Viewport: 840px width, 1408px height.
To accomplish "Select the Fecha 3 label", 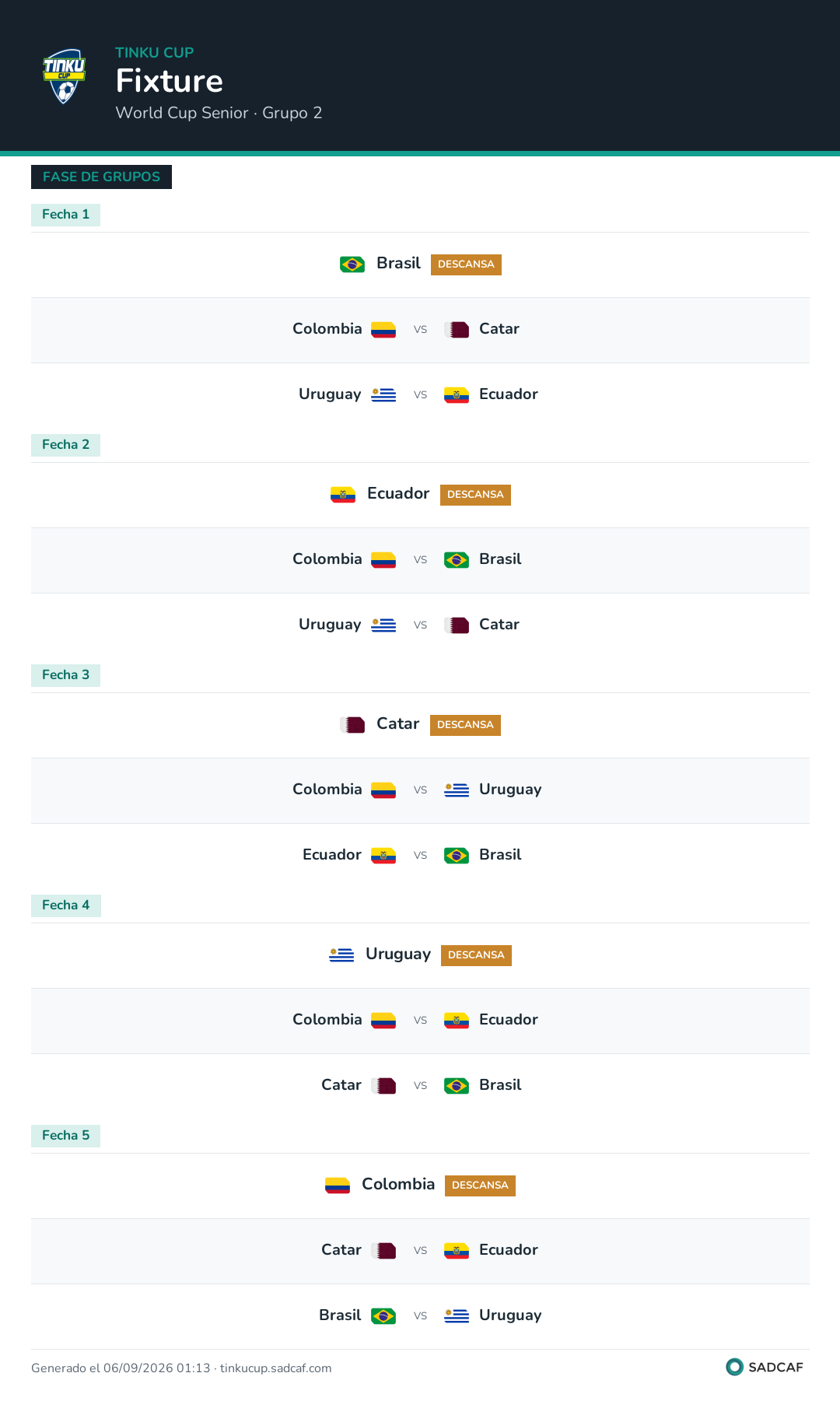I will (65, 675).
